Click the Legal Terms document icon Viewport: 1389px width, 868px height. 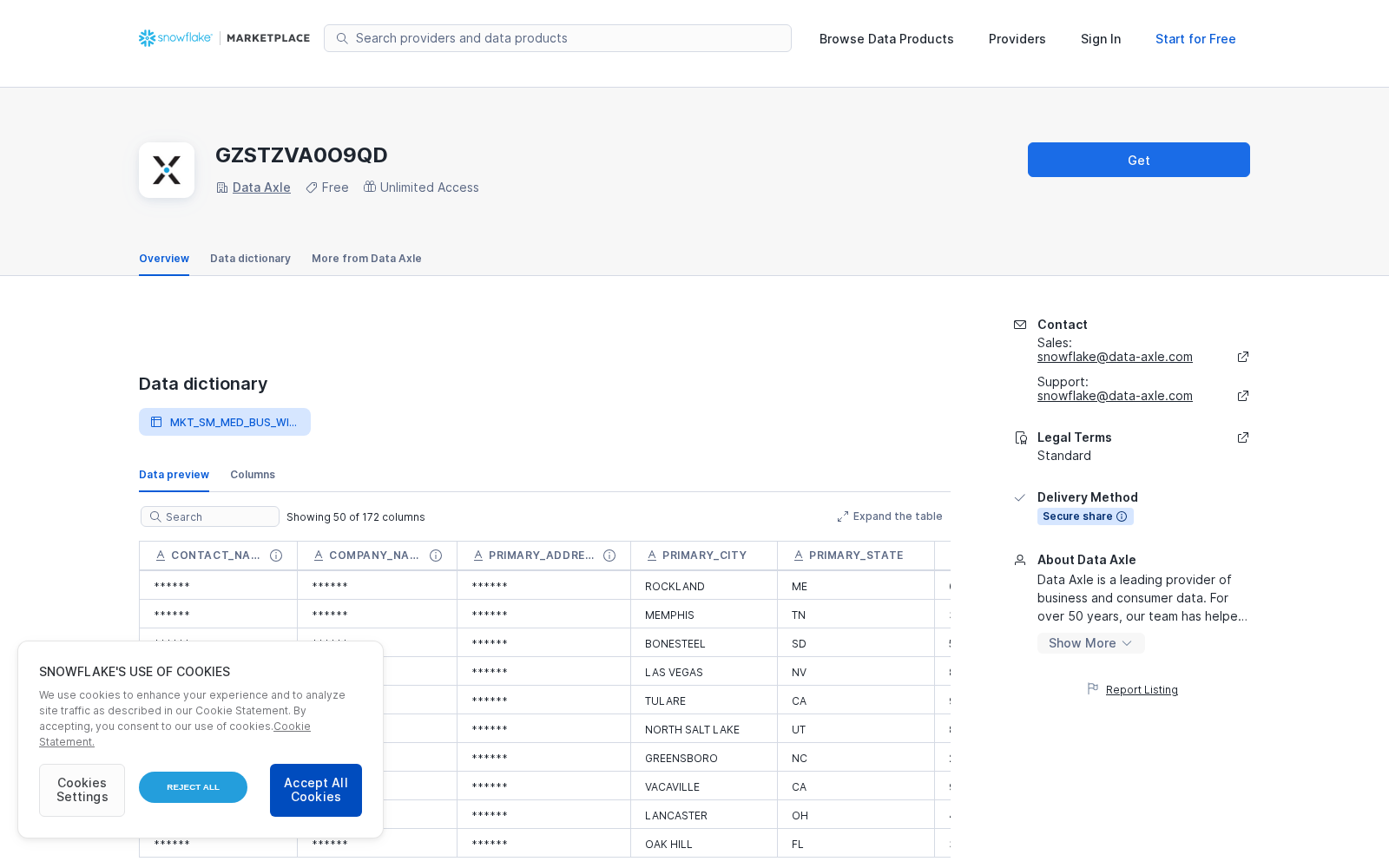(1021, 438)
